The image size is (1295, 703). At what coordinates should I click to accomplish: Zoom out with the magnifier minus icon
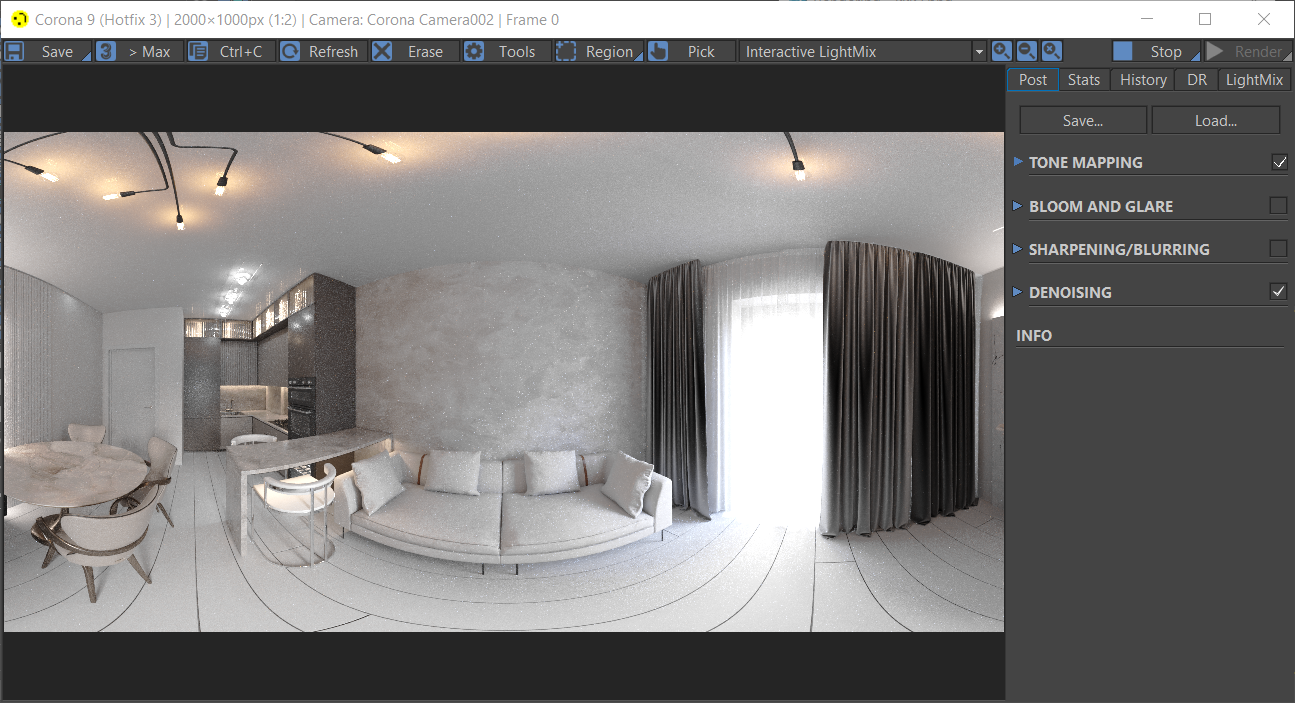point(1026,51)
